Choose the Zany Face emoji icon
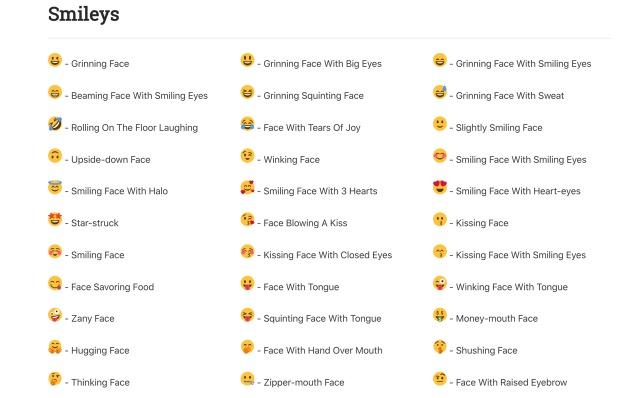This screenshot has height=398, width=640. tap(55, 315)
